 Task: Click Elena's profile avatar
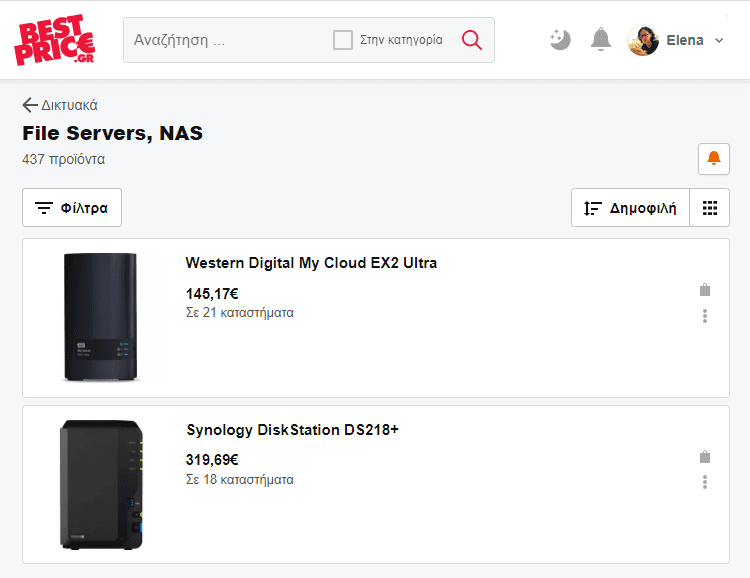click(643, 40)
